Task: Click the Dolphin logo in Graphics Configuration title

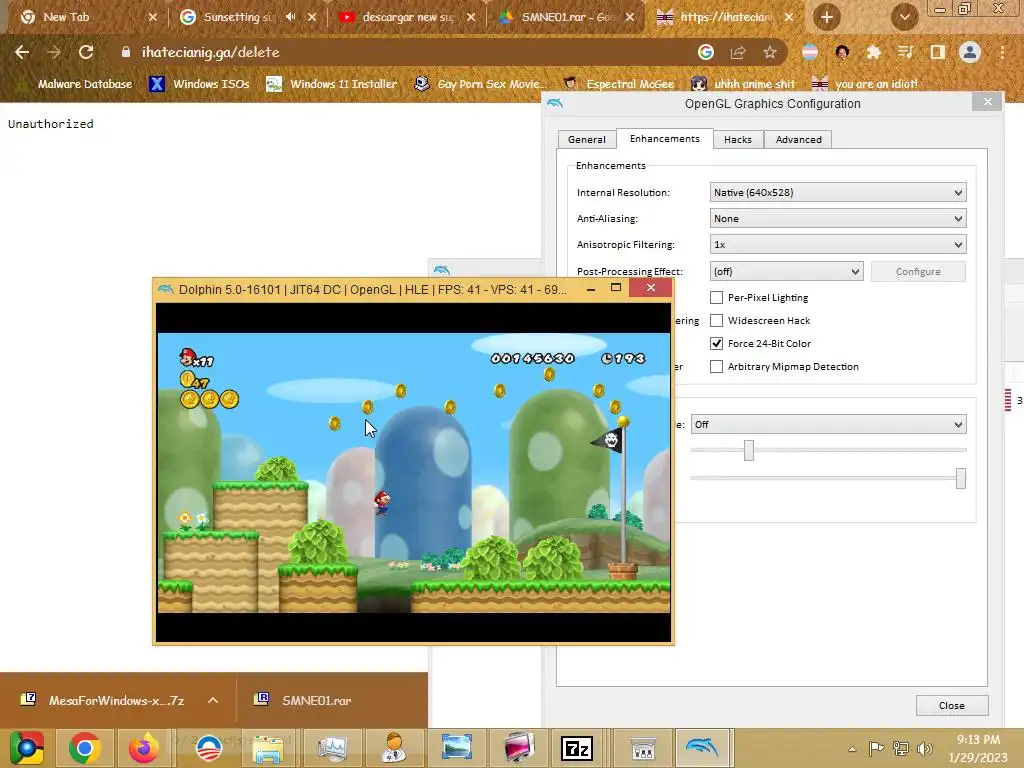Action: click(x=555, y=103)
